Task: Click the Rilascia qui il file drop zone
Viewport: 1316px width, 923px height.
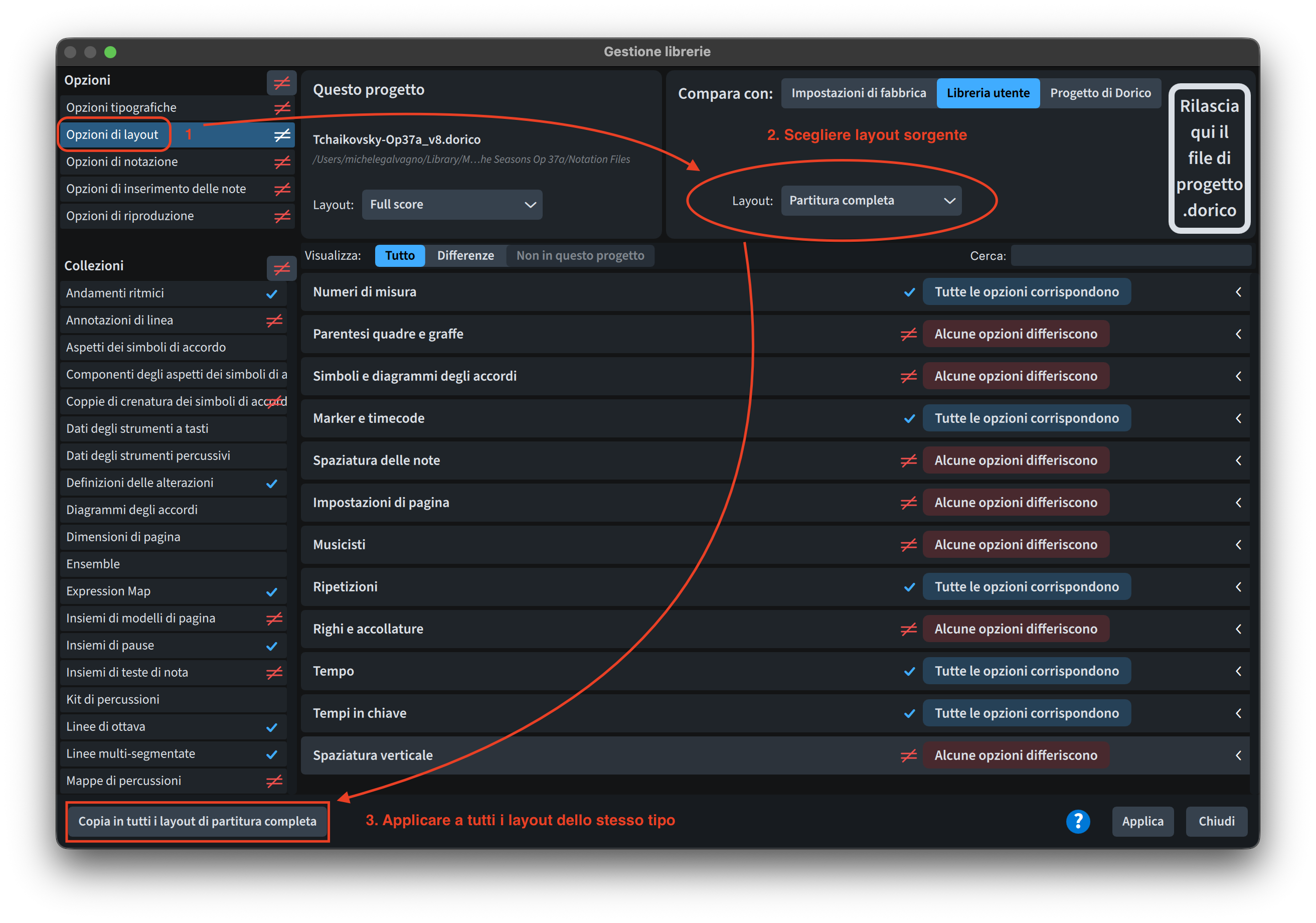Action: pos(1209,158)
